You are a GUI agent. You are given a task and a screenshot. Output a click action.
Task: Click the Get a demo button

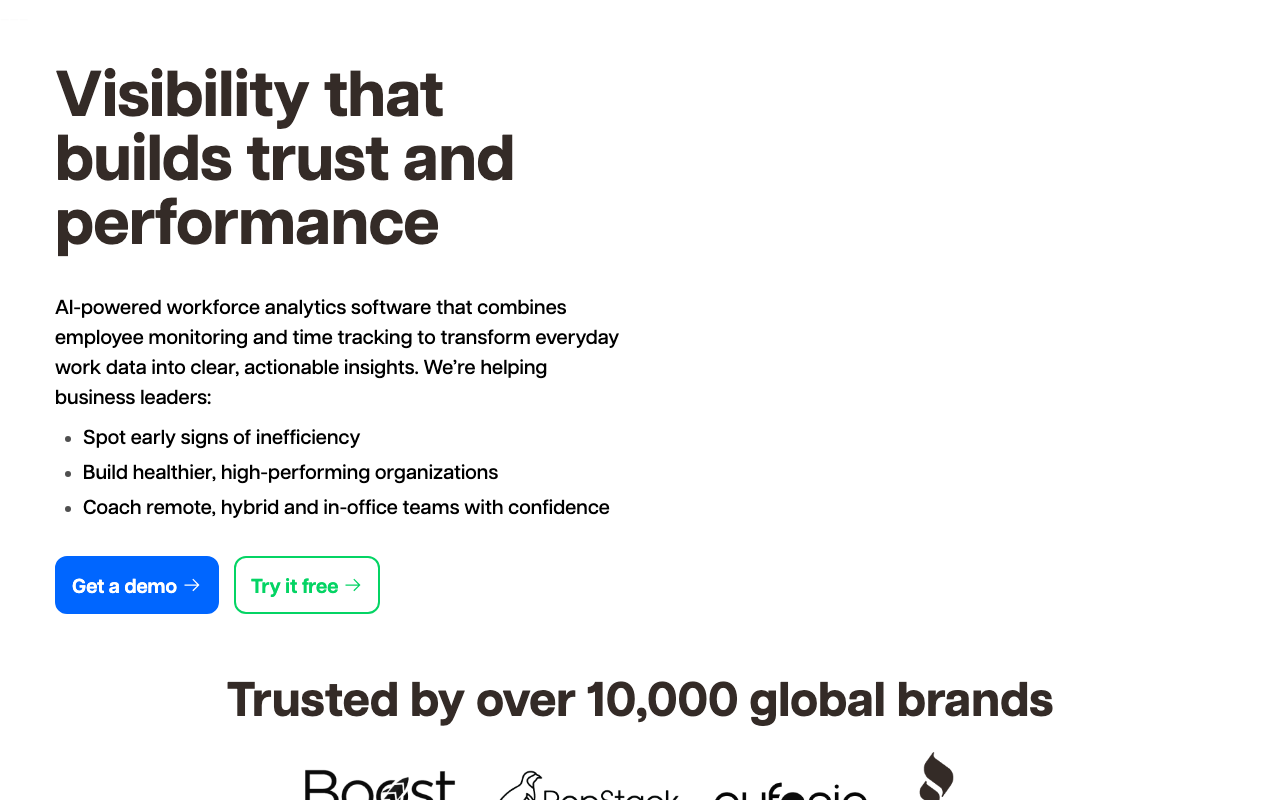[x=136, y=585]
